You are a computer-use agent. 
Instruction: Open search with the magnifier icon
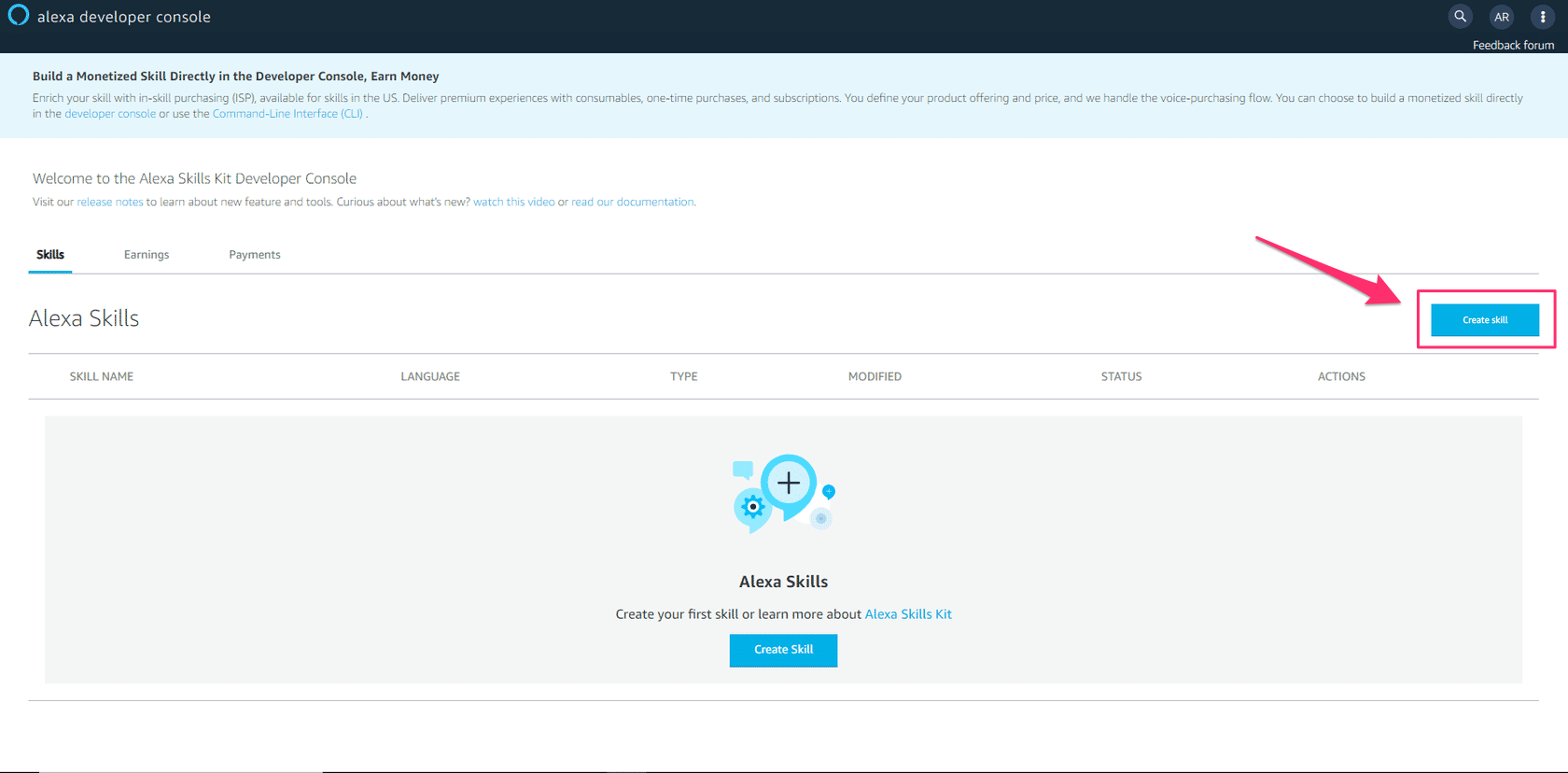tap(1461, 17)
